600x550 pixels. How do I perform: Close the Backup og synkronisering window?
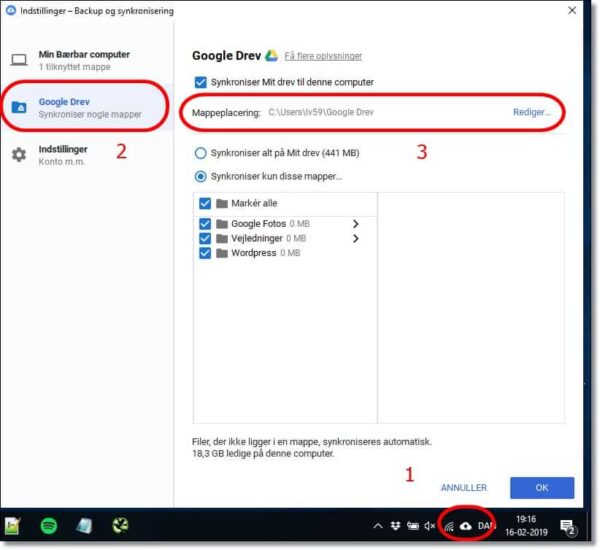click(x=572, y=10)
